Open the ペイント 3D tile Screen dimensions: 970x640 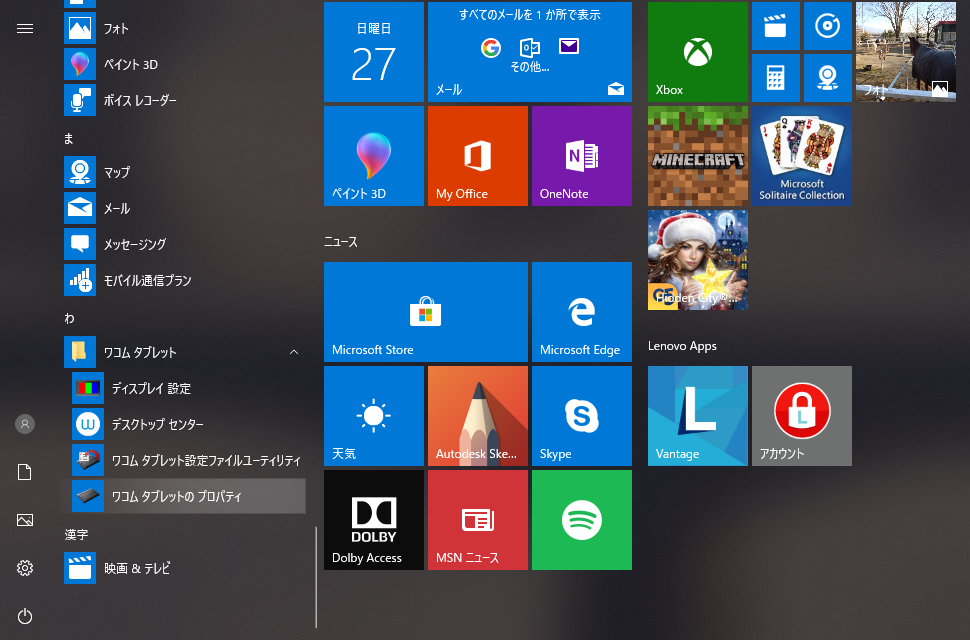[374, 156]
